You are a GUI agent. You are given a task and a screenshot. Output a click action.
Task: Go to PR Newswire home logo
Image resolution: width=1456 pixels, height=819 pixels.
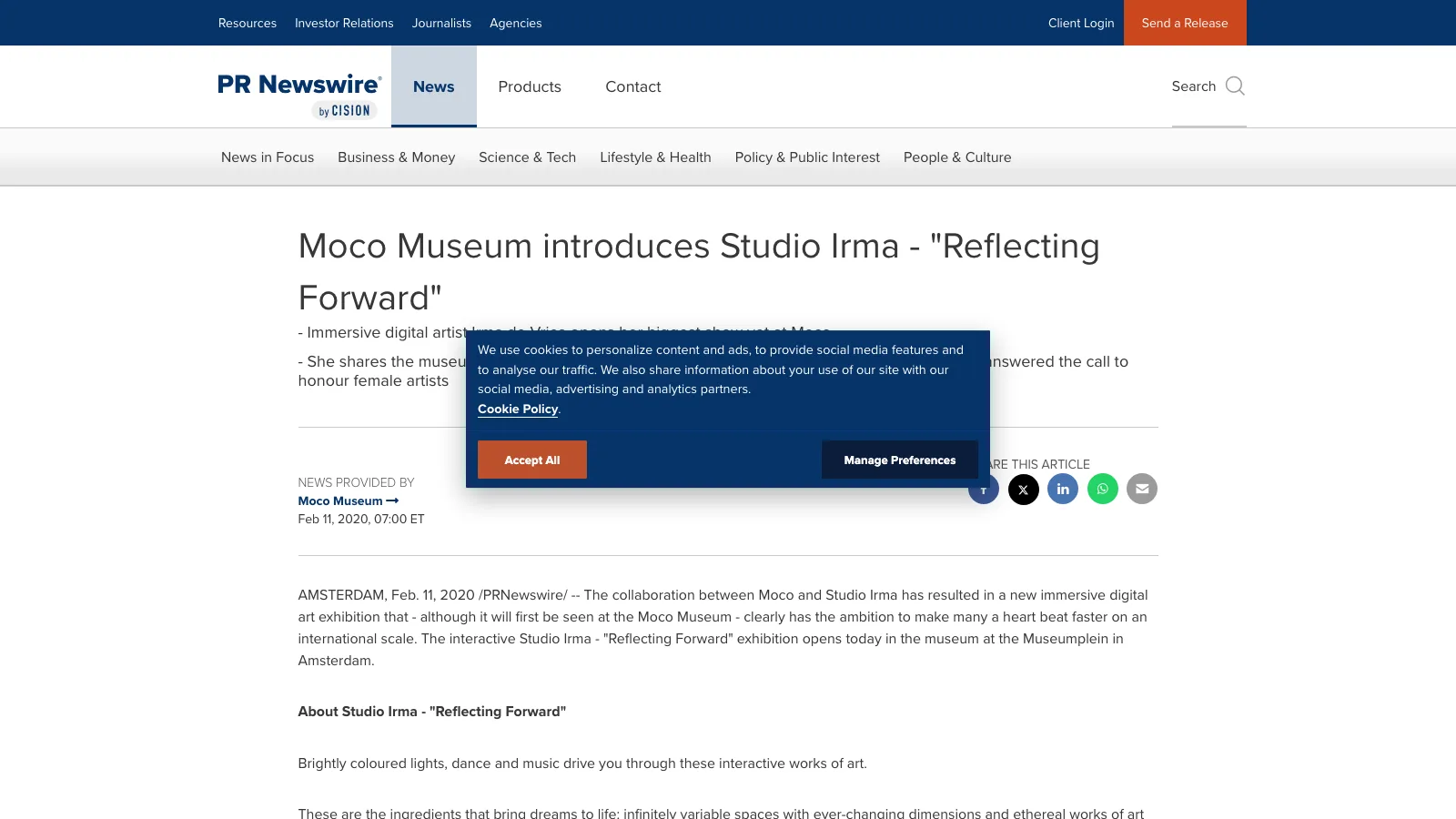point(299,96)
